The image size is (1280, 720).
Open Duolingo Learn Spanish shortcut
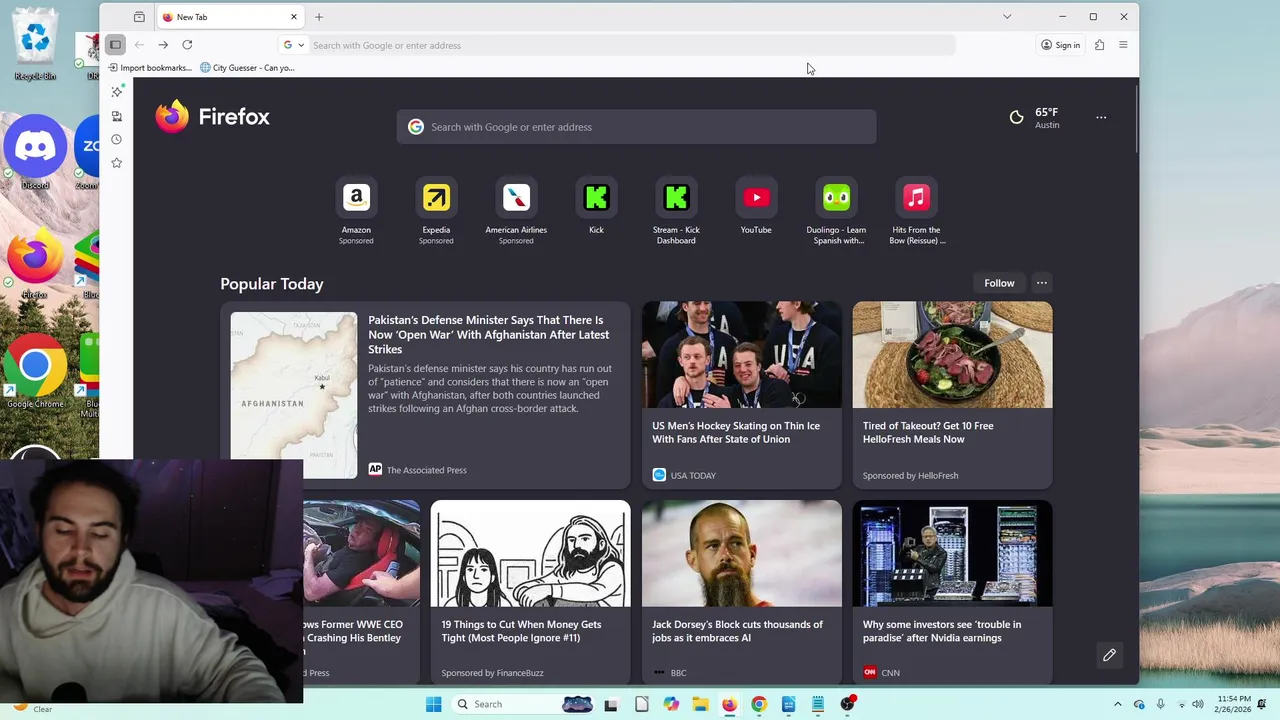836,211
